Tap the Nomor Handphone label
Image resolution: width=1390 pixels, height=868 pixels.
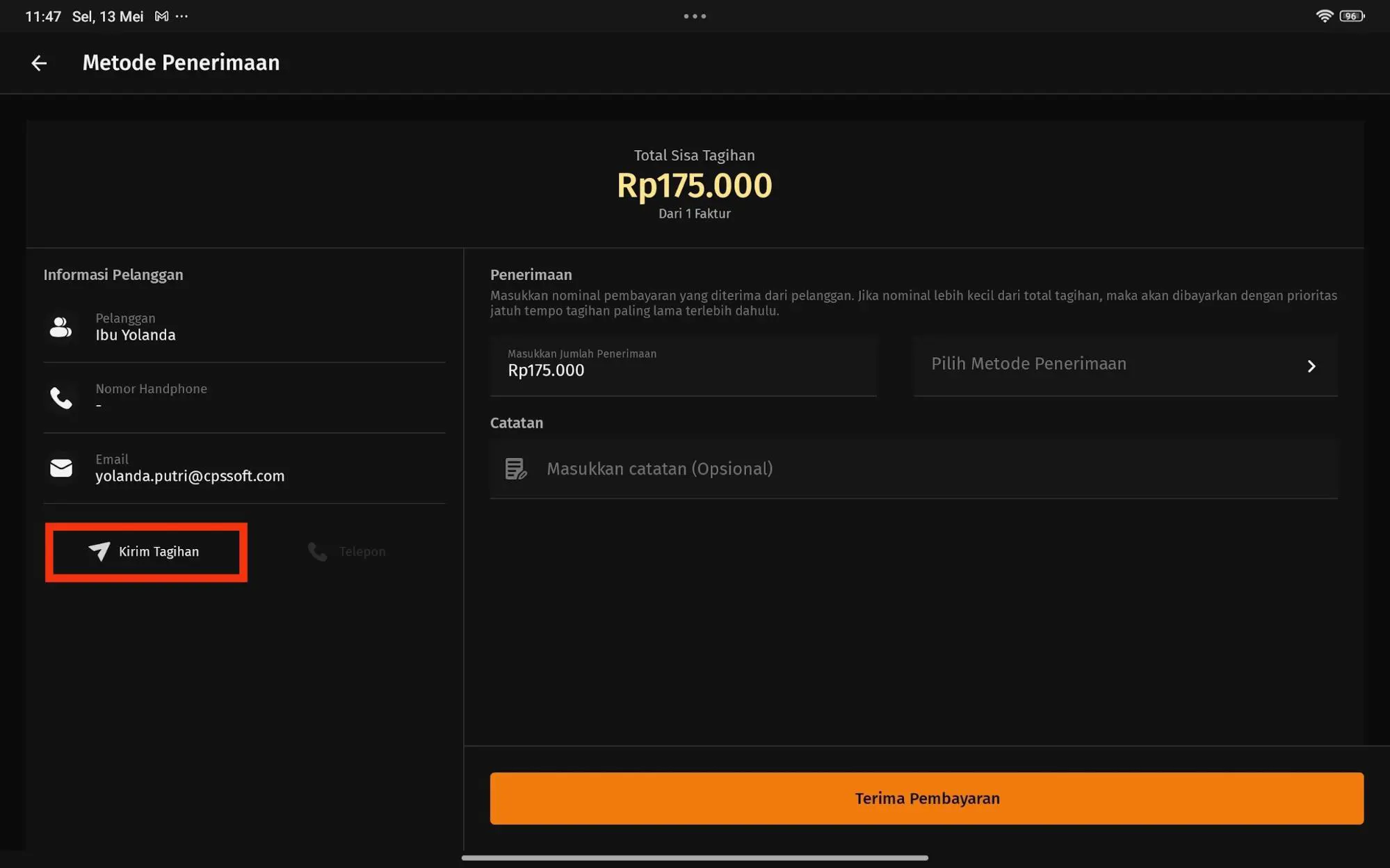coord(151,388)
